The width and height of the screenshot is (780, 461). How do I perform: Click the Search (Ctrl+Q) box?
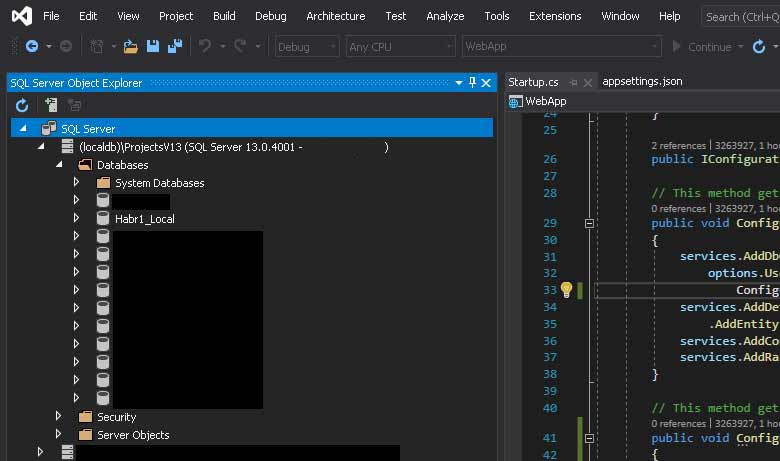[741, 16]
